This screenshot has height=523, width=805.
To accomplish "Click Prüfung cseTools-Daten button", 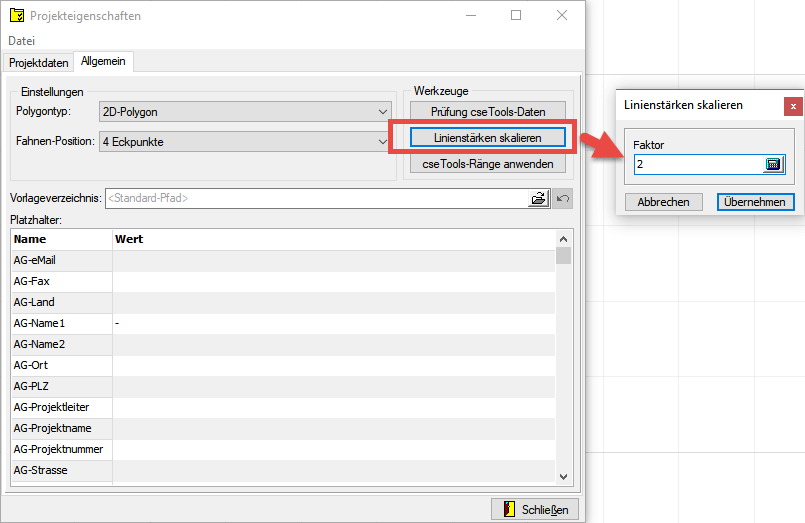I will [x=488, y=111].
